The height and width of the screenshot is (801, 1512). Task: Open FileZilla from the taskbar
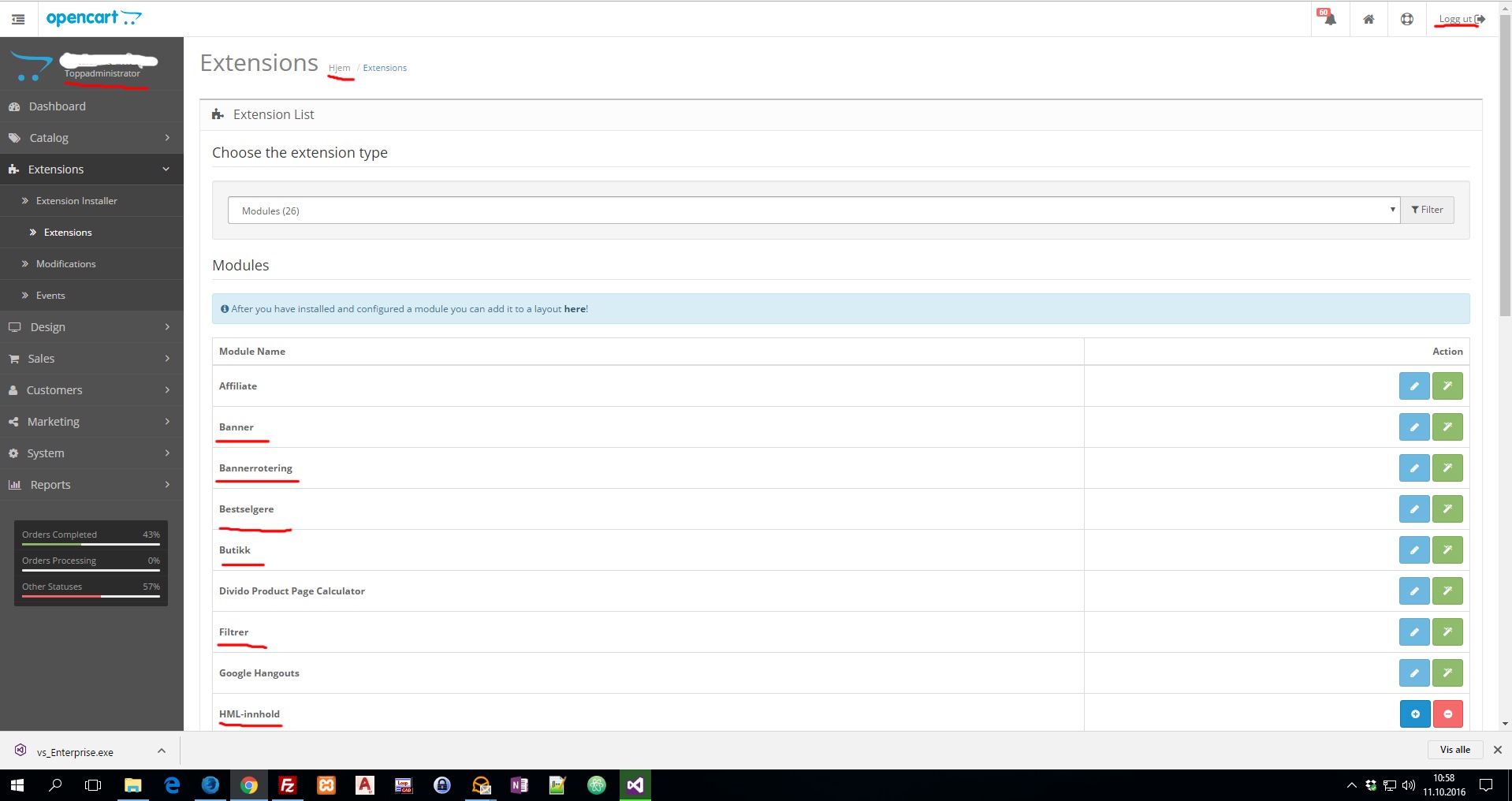(288, 785)
